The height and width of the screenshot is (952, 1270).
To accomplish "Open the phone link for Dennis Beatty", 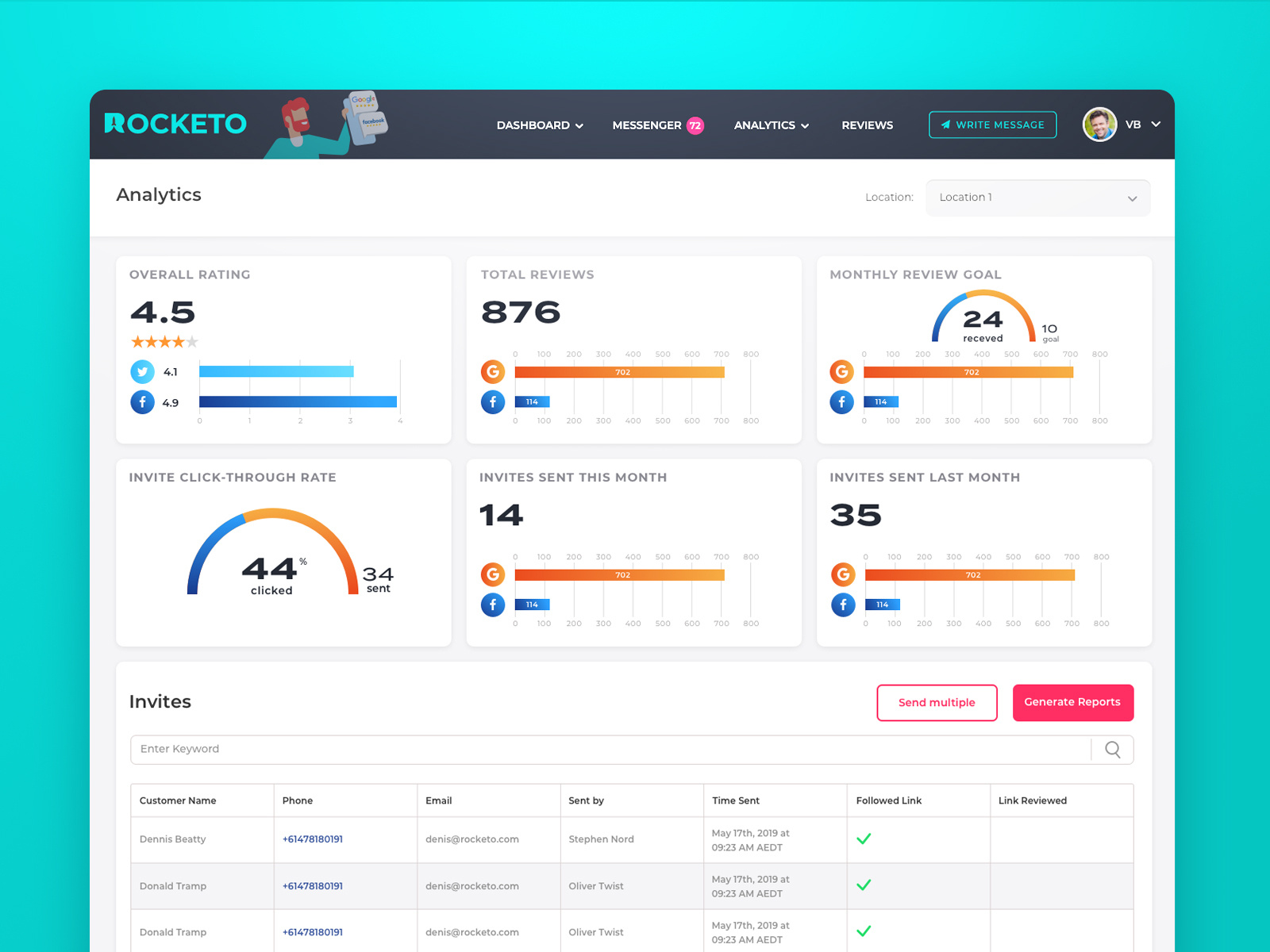I will click(x=312, y=839).
